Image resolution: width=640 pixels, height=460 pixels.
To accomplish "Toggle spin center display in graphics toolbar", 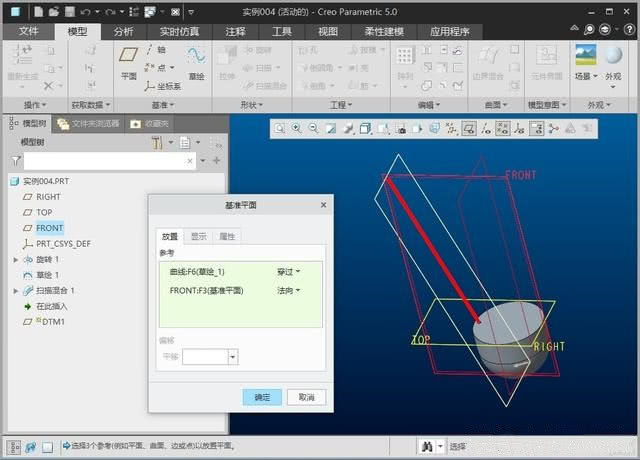I will 553,129.
